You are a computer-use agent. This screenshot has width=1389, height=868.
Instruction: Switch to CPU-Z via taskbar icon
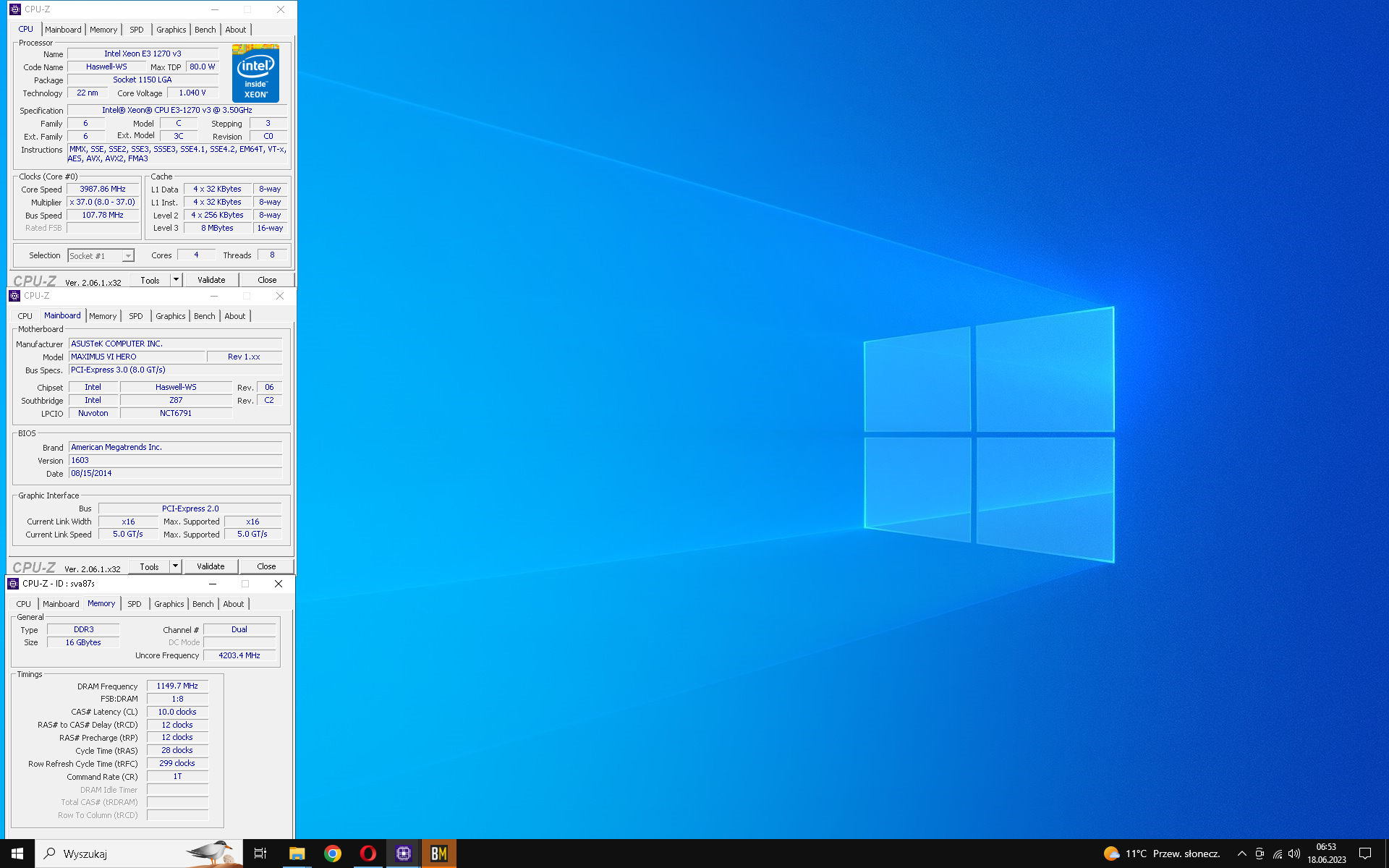(x=404, y=854)
